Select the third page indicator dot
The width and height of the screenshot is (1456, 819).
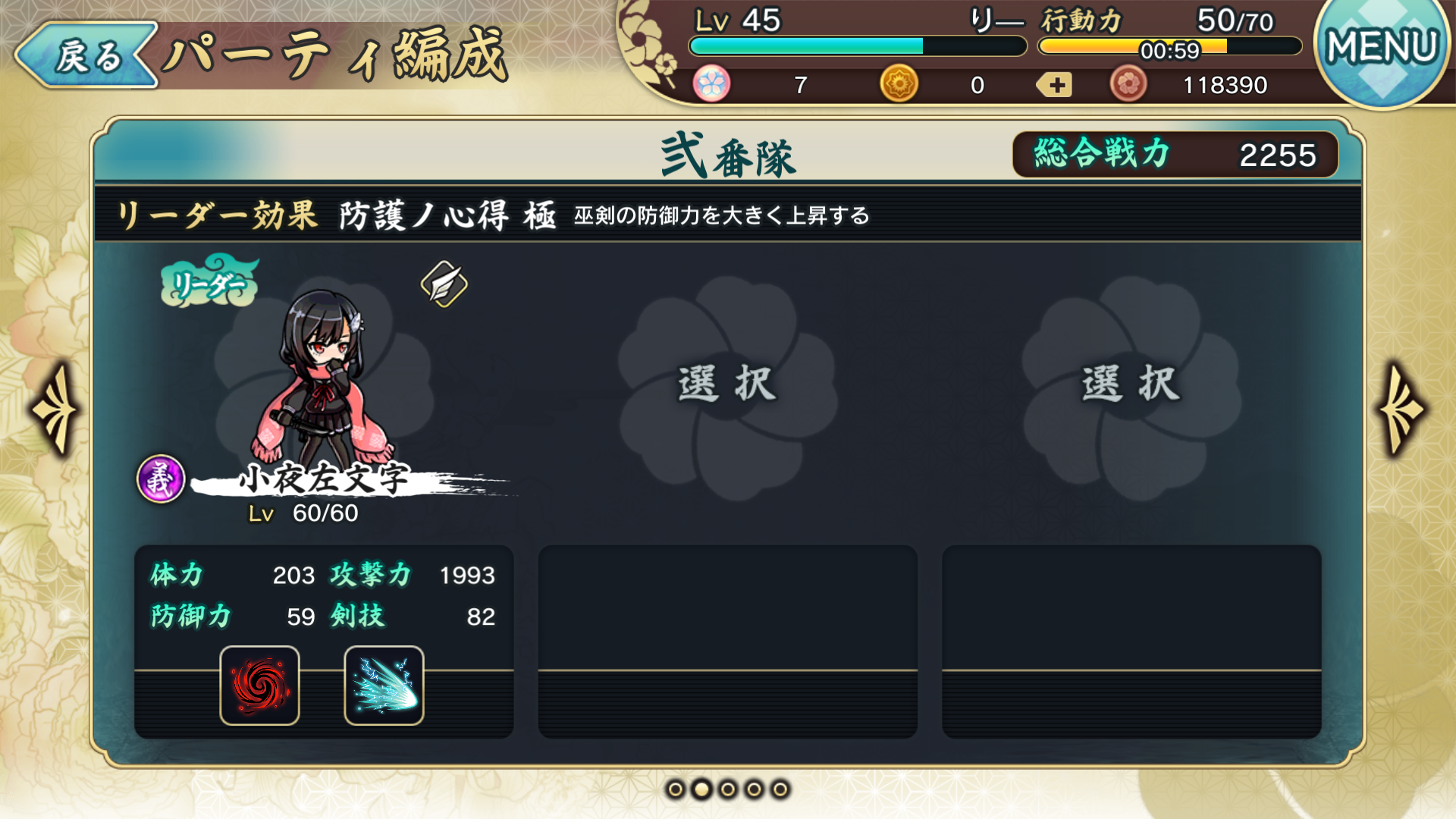(x=728, y=789)
